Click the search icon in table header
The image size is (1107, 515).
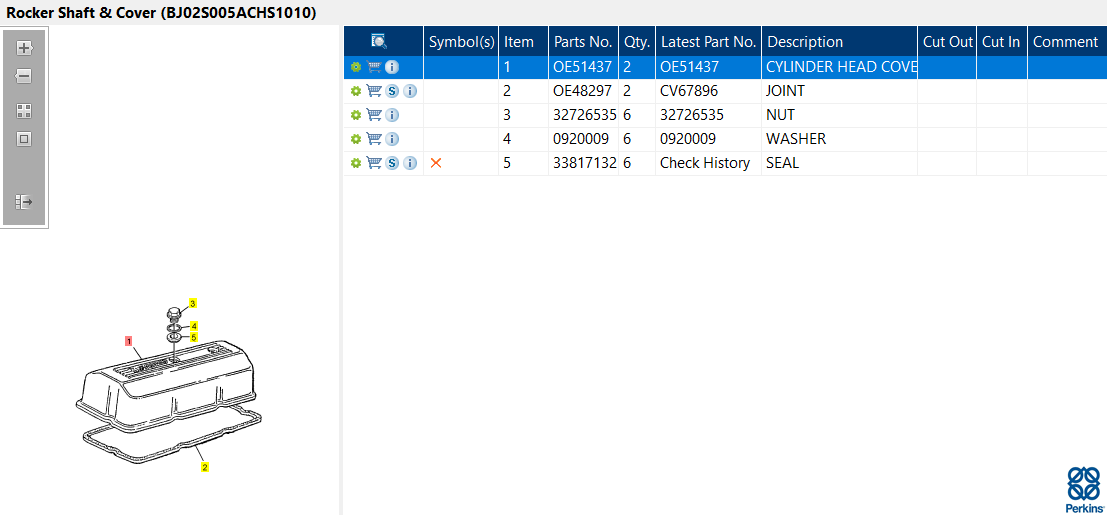pyautogui.click(x=379, y=42)
